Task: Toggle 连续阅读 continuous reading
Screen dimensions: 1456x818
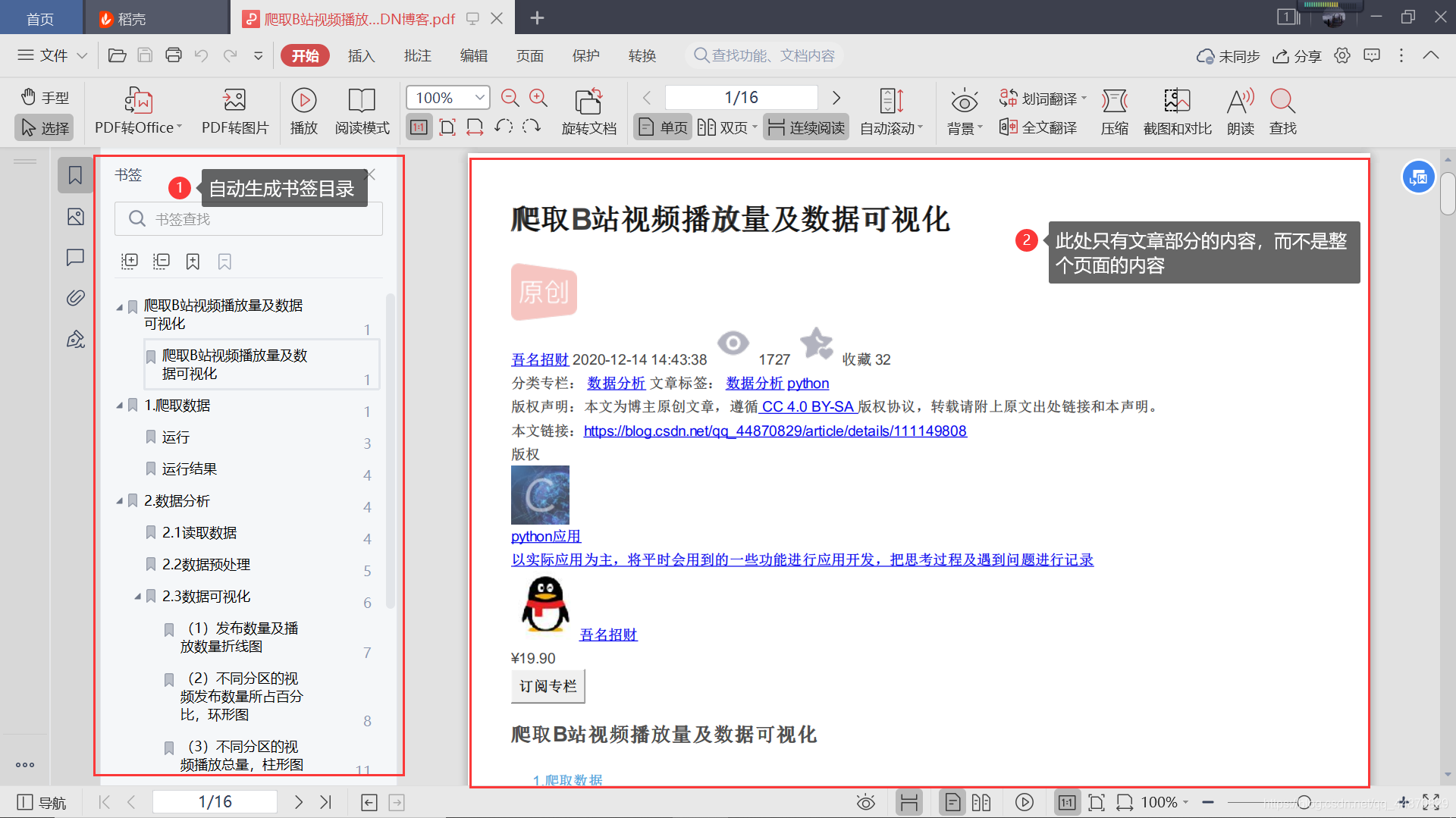Action: (x=806, y=127)
